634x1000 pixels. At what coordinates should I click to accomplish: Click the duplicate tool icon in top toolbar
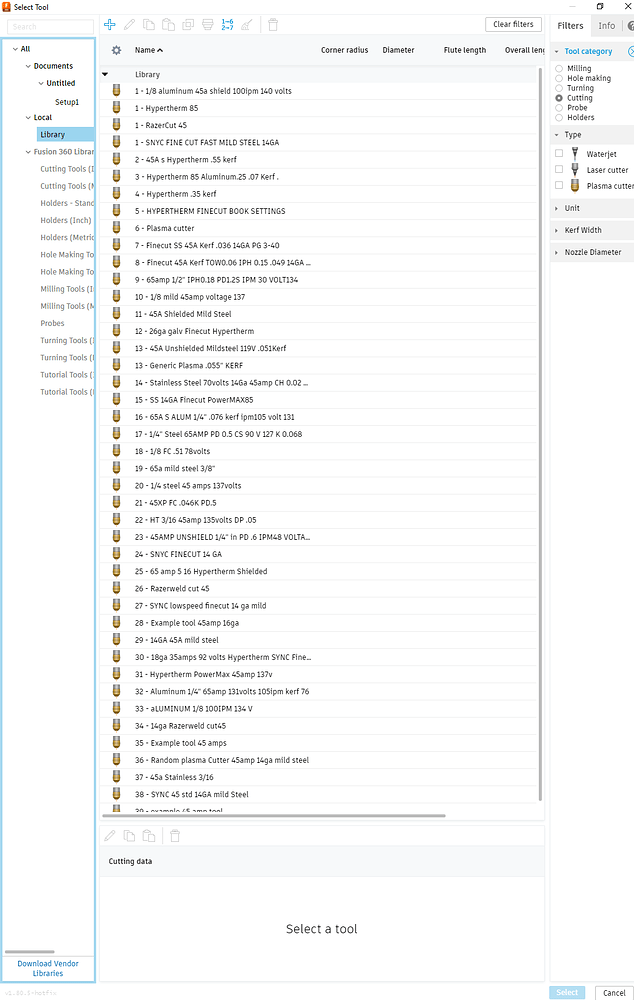coord(188,24)
